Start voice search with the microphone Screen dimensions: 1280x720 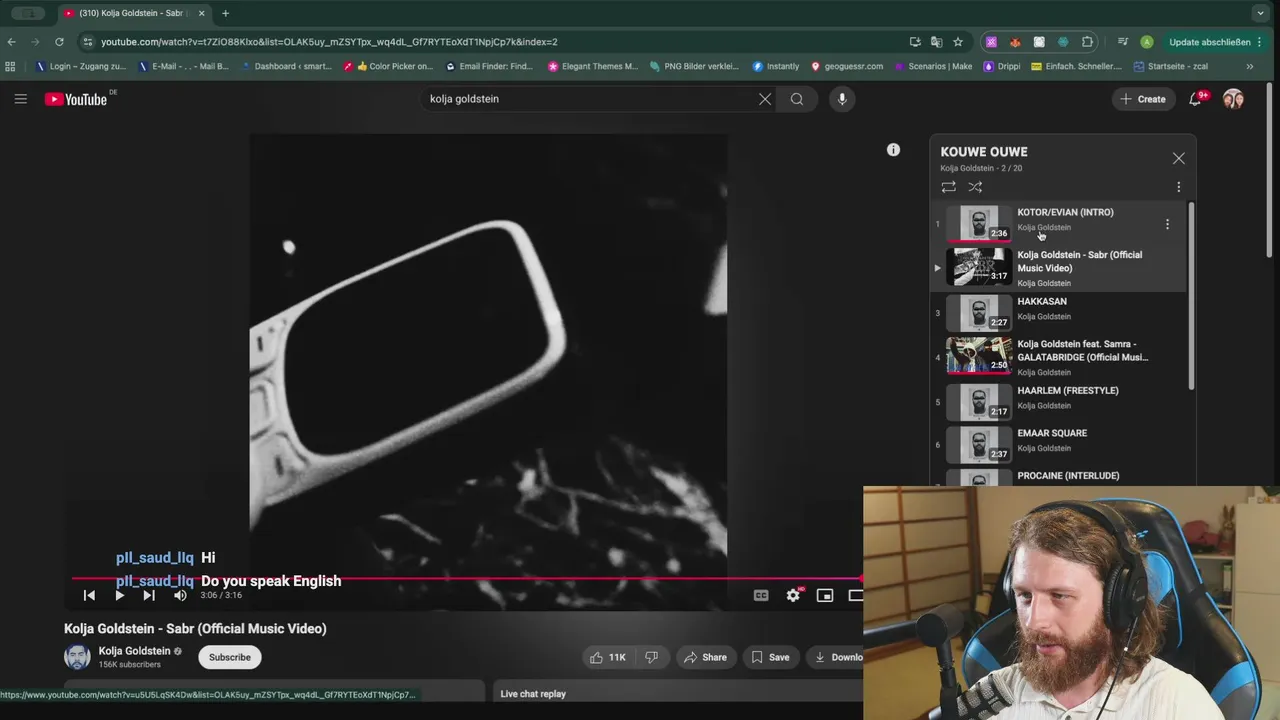[842, 99]
